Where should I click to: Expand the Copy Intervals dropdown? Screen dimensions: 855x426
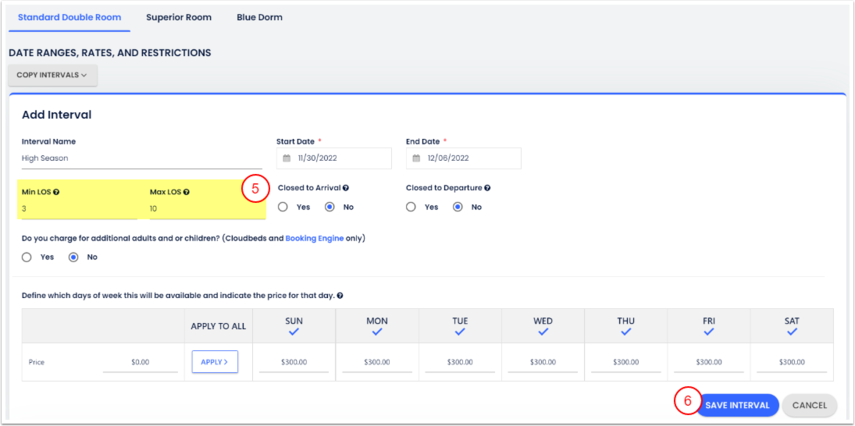(x=52, y=75)
